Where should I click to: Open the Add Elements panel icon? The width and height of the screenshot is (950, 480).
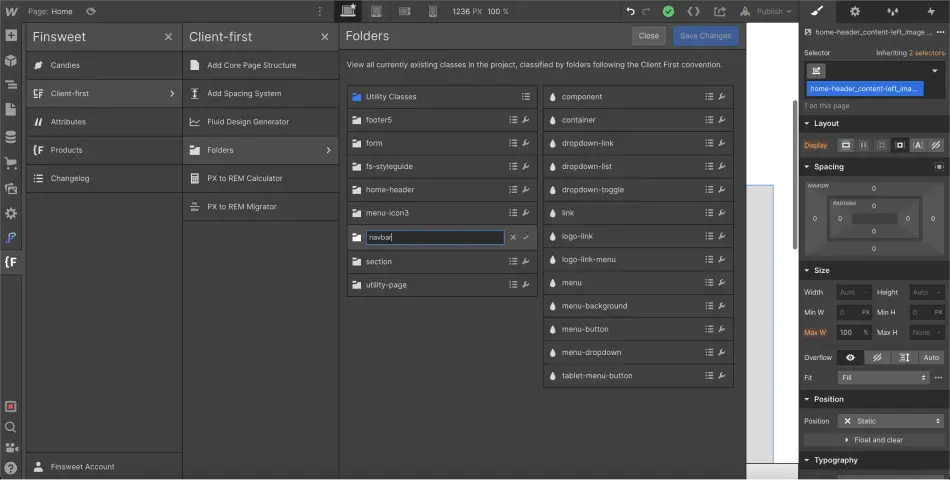11,35
